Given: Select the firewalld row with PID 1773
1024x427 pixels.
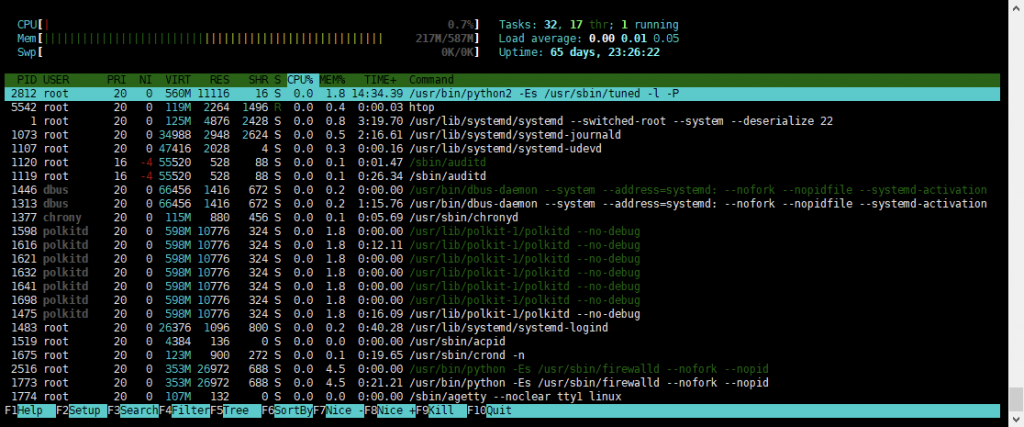Looking at the screenshot, I should click(x=502, y=382).
